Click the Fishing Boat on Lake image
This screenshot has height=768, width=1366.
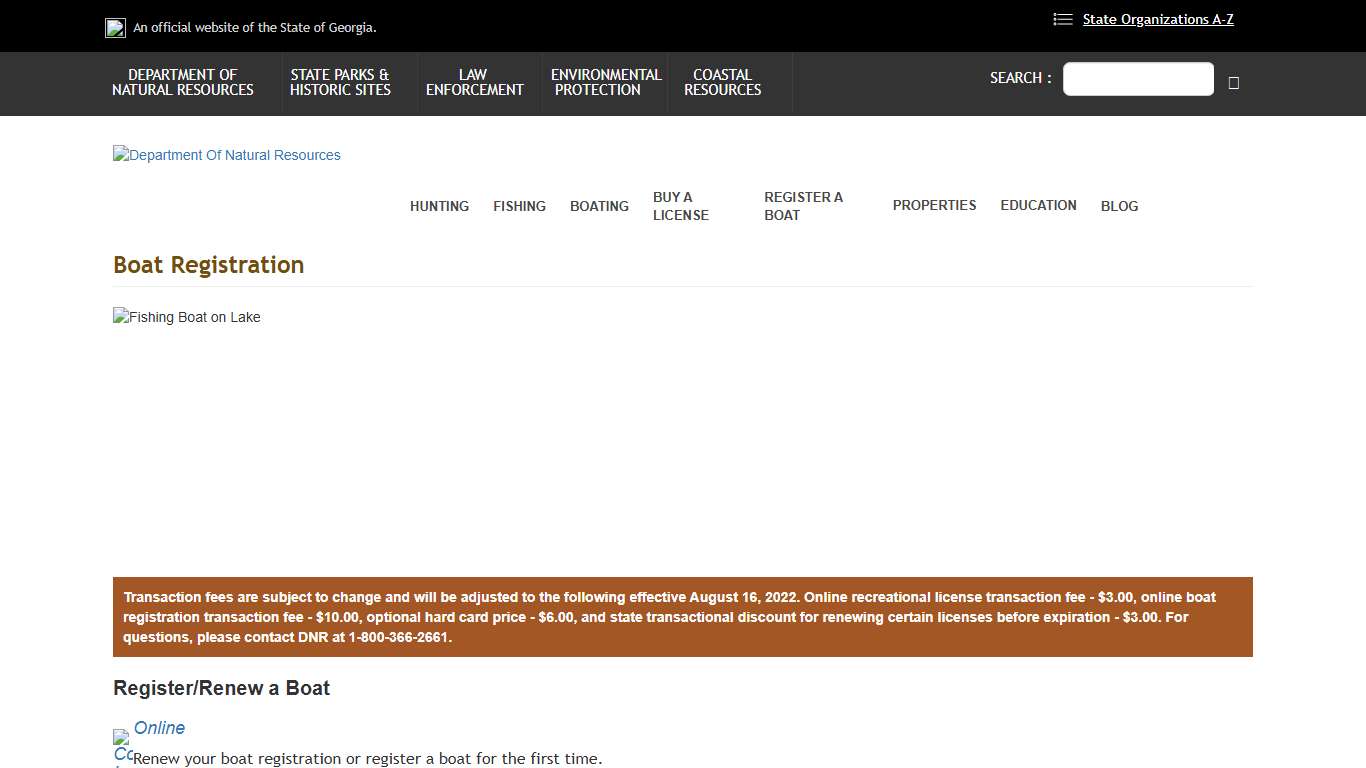point(187,317)
